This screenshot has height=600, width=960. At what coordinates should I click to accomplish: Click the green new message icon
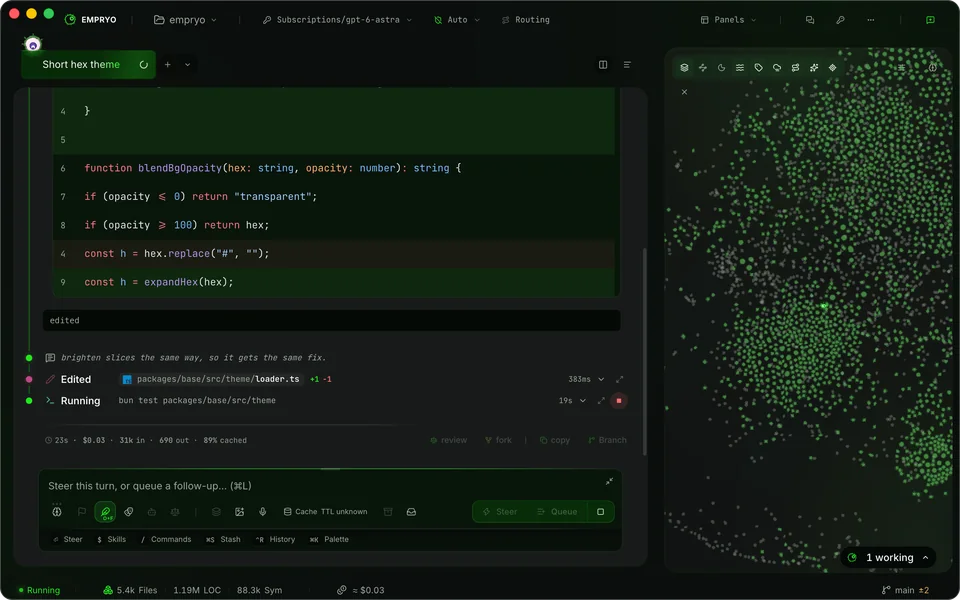pos(930,20)
